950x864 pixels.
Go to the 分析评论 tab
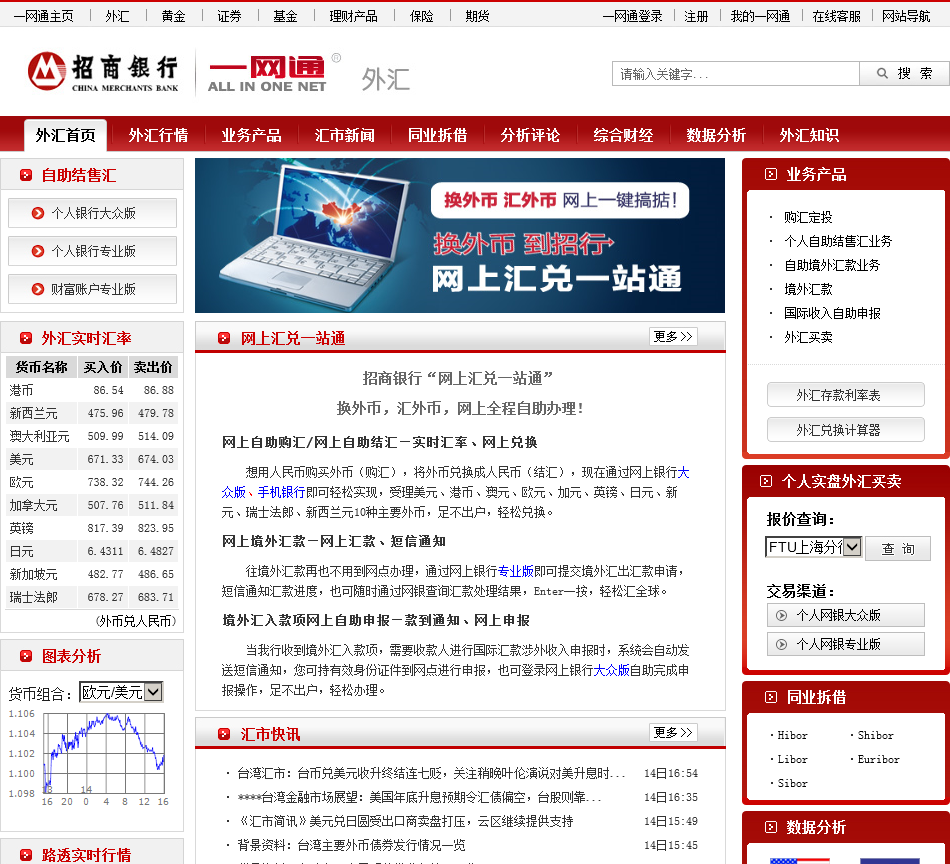tap(530, 135)
